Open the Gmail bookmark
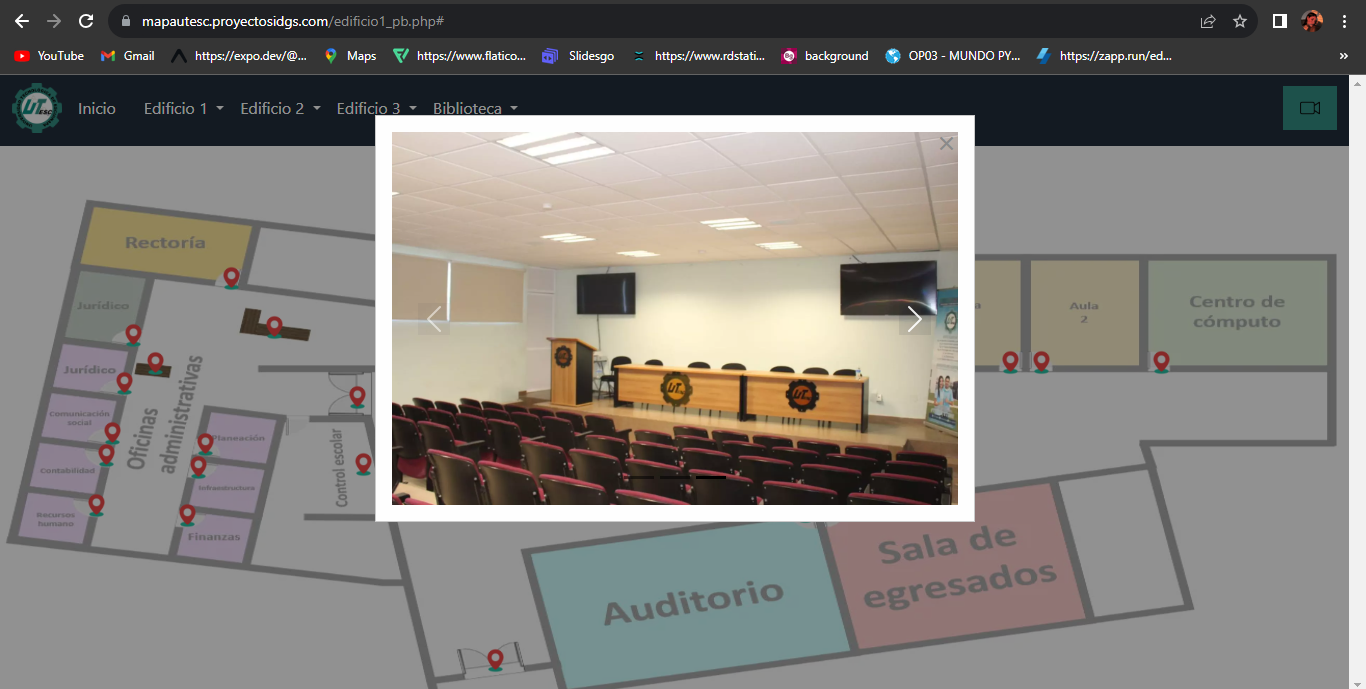The height and width of the screenshot is (689, 1366). pyautogui.click(x=128, y=56)
